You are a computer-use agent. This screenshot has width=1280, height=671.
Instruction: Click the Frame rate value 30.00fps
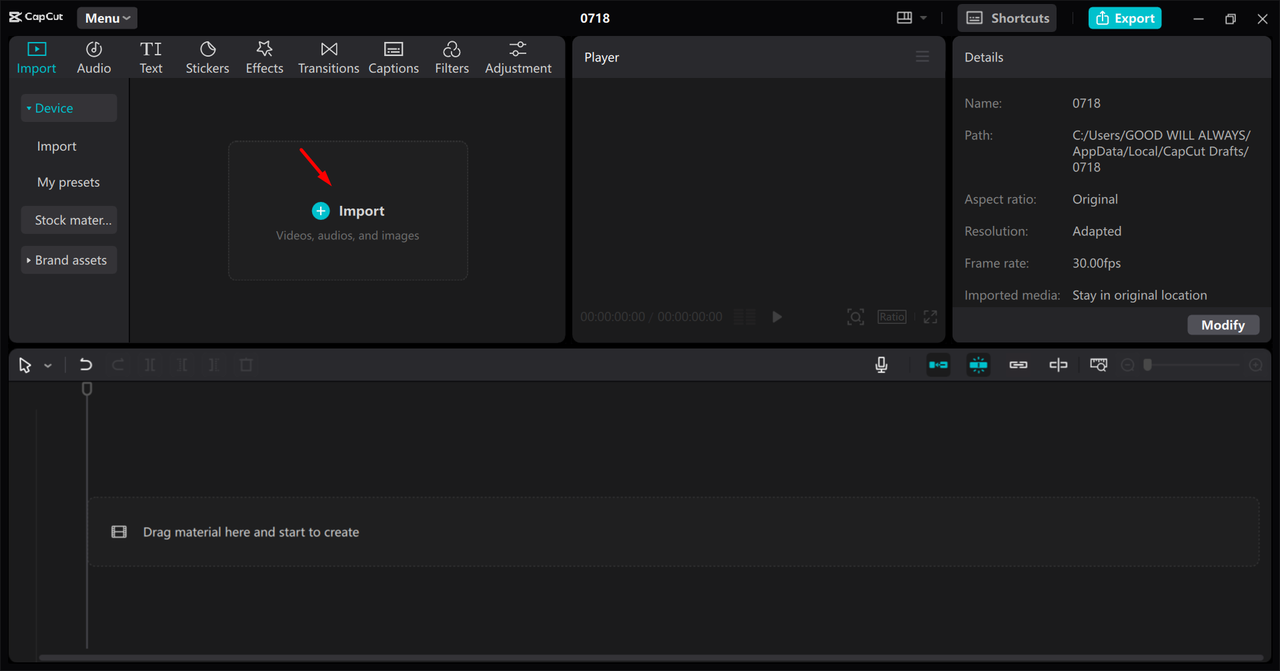tap(1097, 263)
